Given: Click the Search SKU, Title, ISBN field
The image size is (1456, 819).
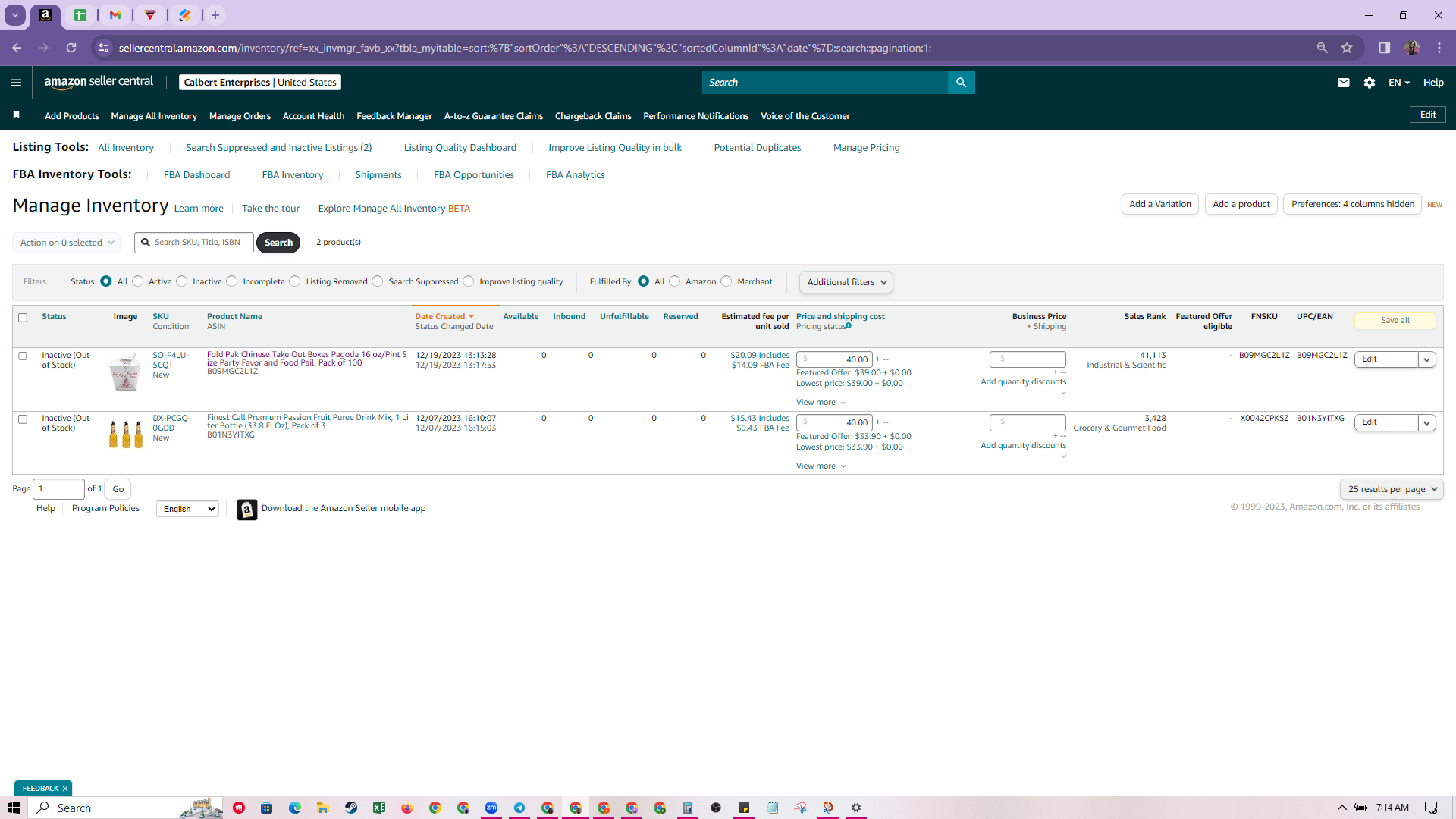Looking at the screenshot, I should click(x=194, y=243).
